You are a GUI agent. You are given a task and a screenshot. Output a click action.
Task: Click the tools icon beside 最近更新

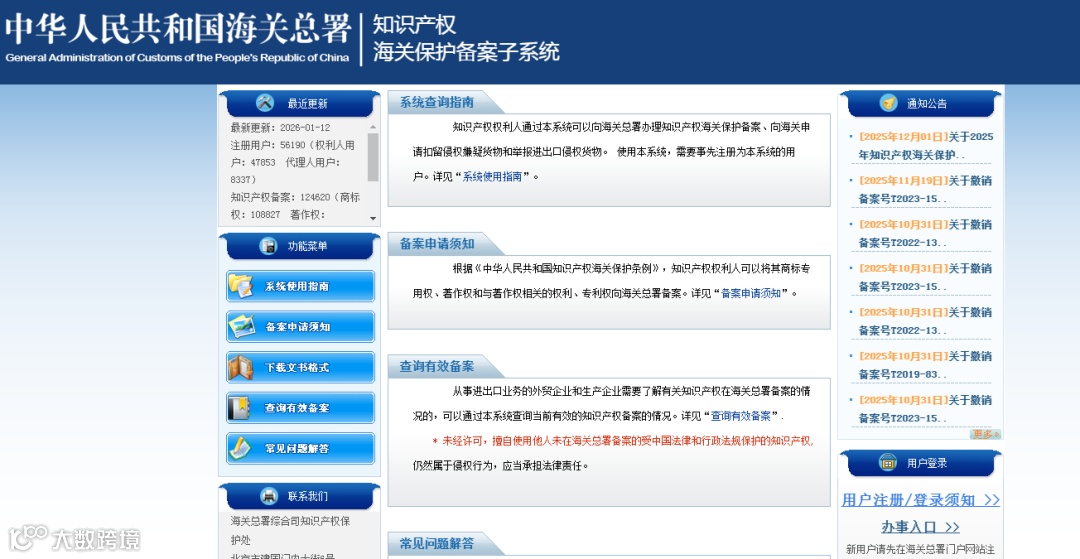pyautogui.click(x=264, y=103)
